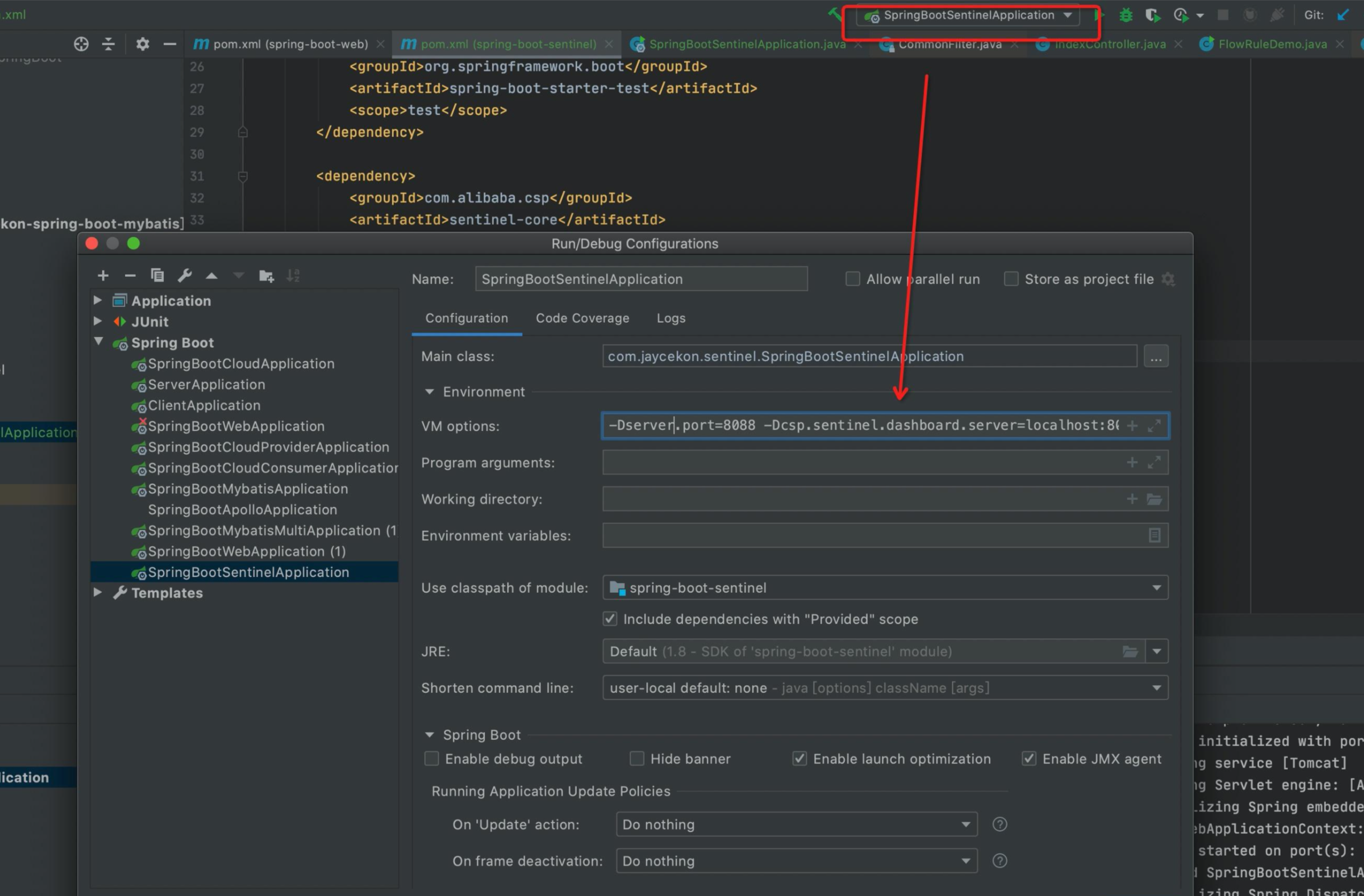Click the expand VM options field icon
1364x896 pixels.
click(x=1154, y=426)
